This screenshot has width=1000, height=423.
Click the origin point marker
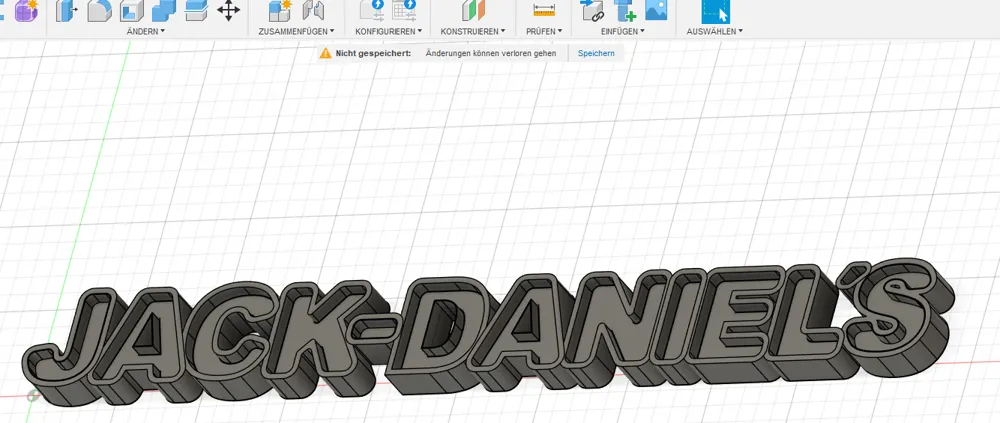click(x=33, y=396)
